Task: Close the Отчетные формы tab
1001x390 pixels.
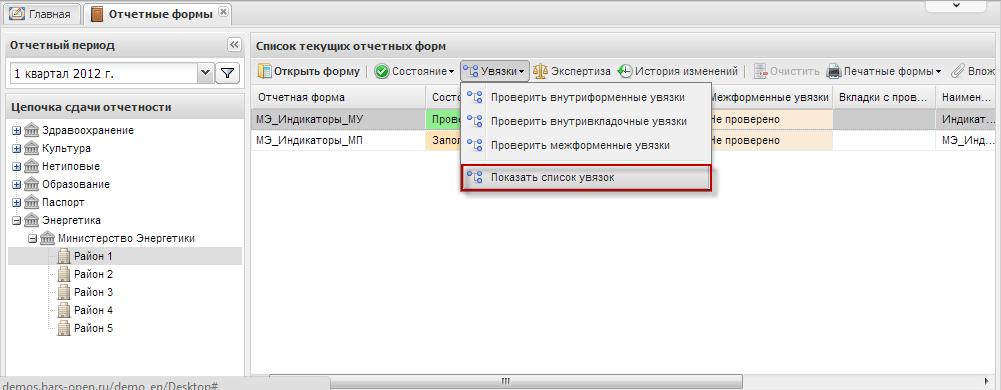Action: point(222,11)
